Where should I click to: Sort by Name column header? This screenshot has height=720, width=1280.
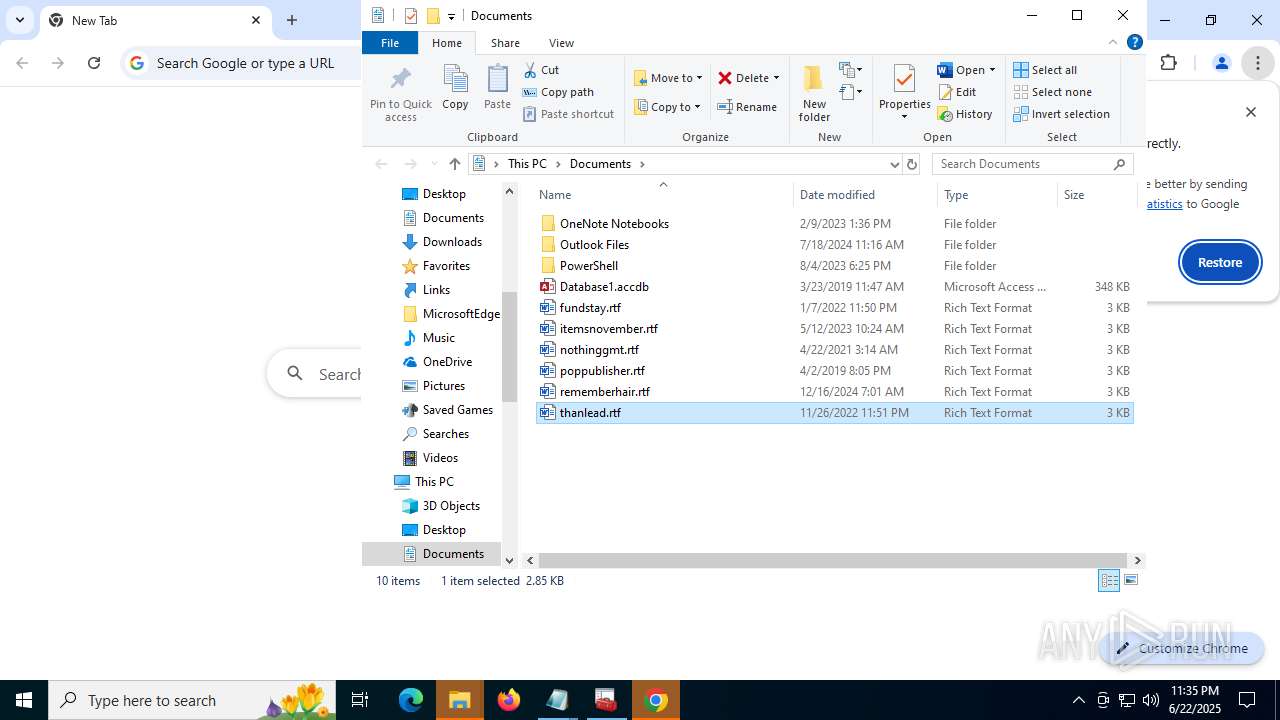(664, 195)
